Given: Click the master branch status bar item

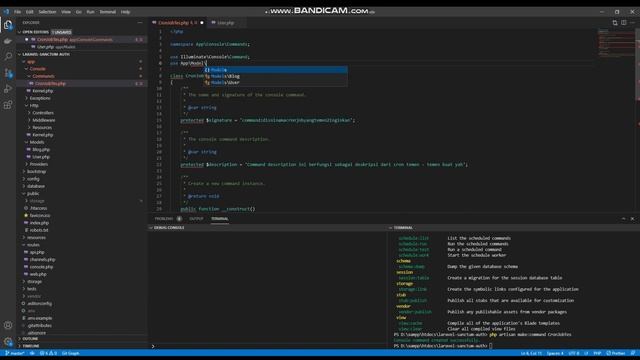Looking at the screenshot, I should click(15, 353).
